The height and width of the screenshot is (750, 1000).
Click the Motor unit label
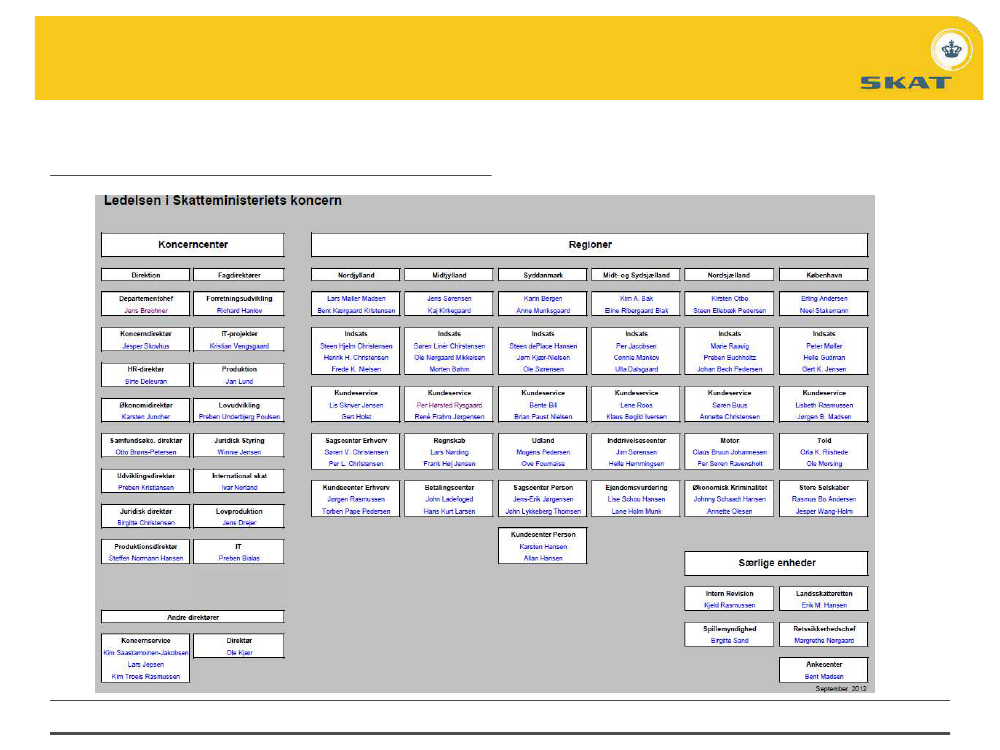pos(730,440)
